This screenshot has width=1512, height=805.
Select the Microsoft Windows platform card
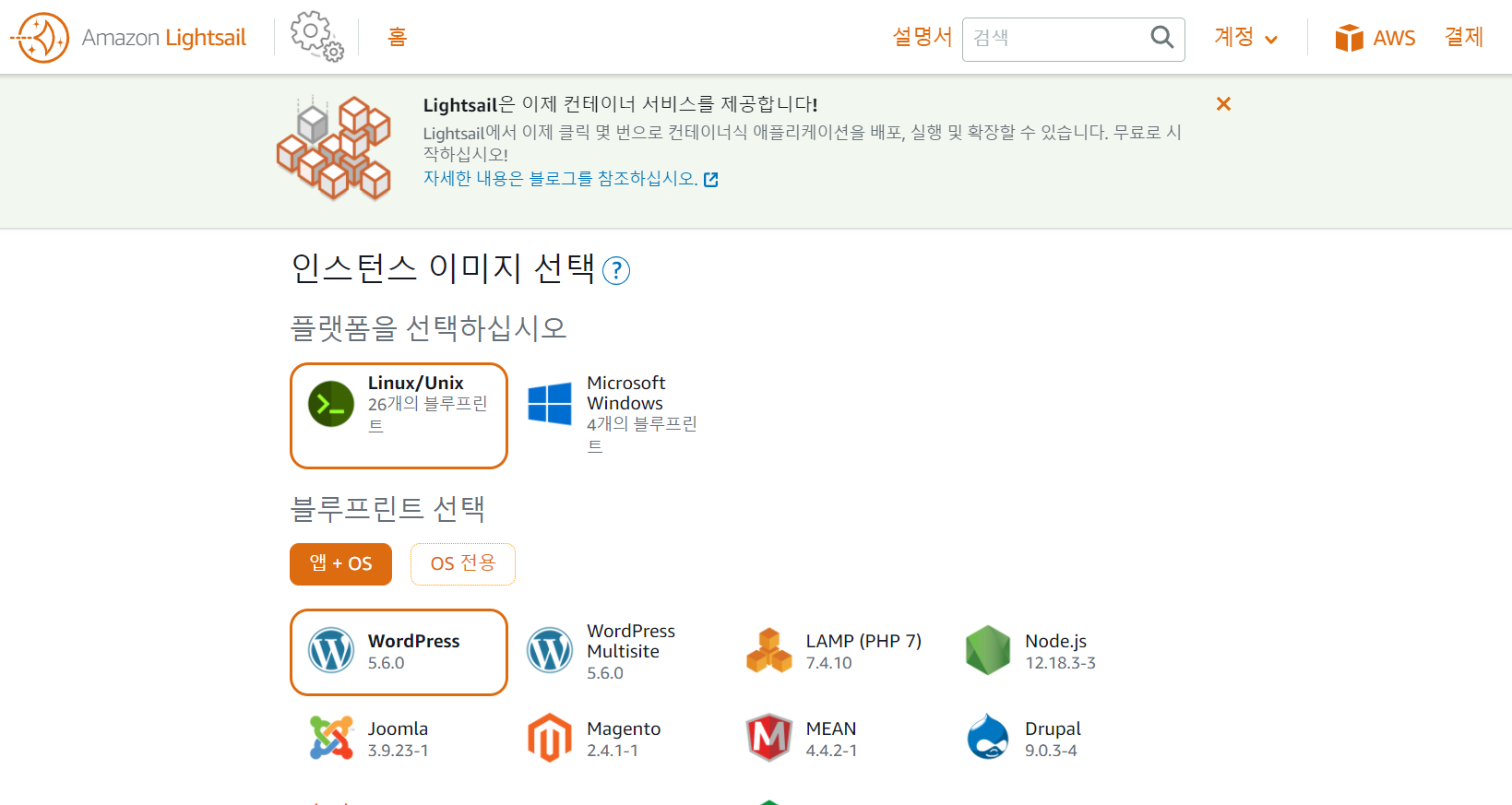618,416
